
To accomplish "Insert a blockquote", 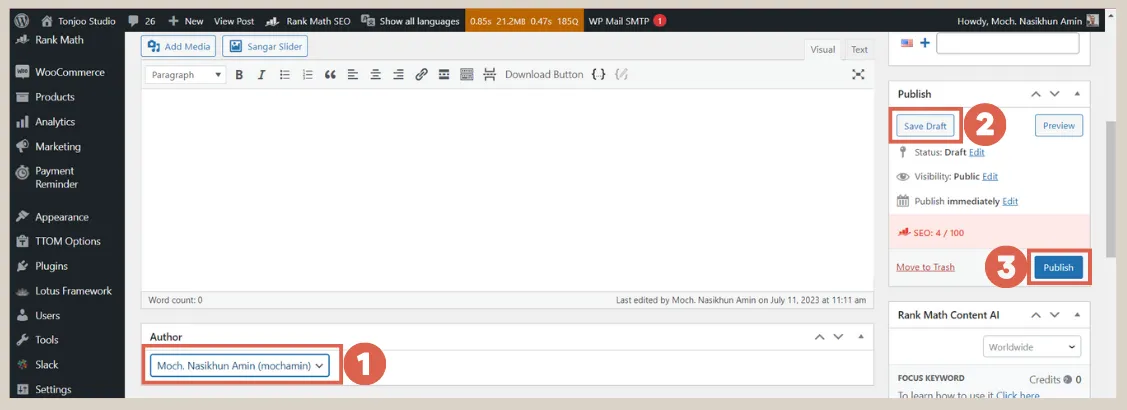I will pyautogui.click(x=330, y=74).
